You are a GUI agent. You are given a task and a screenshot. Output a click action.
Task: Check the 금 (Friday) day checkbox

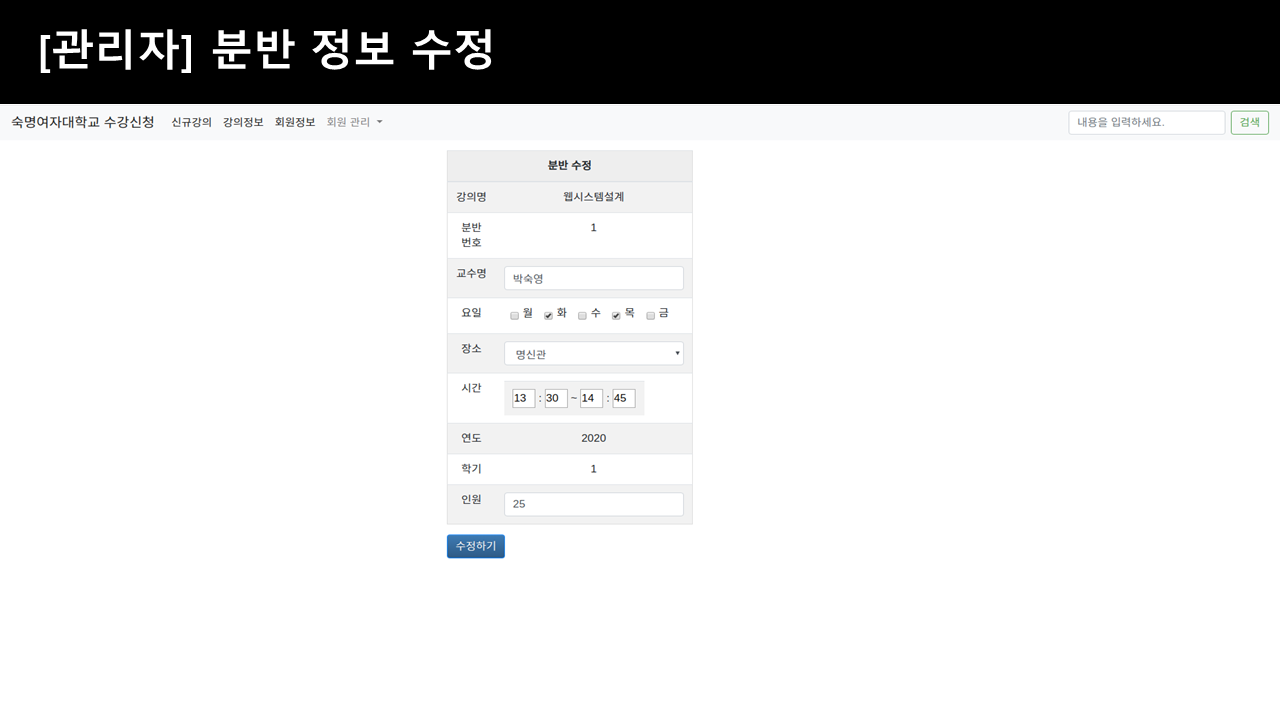[649, 314]
